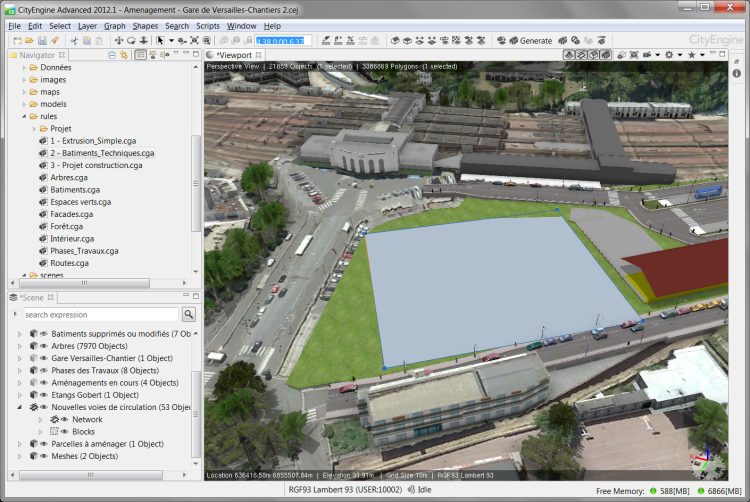Screen dimensions: 750x502
Task: Toggle visibility of Batiments supprimés ou modifiés layer
Action: [44, 334]
